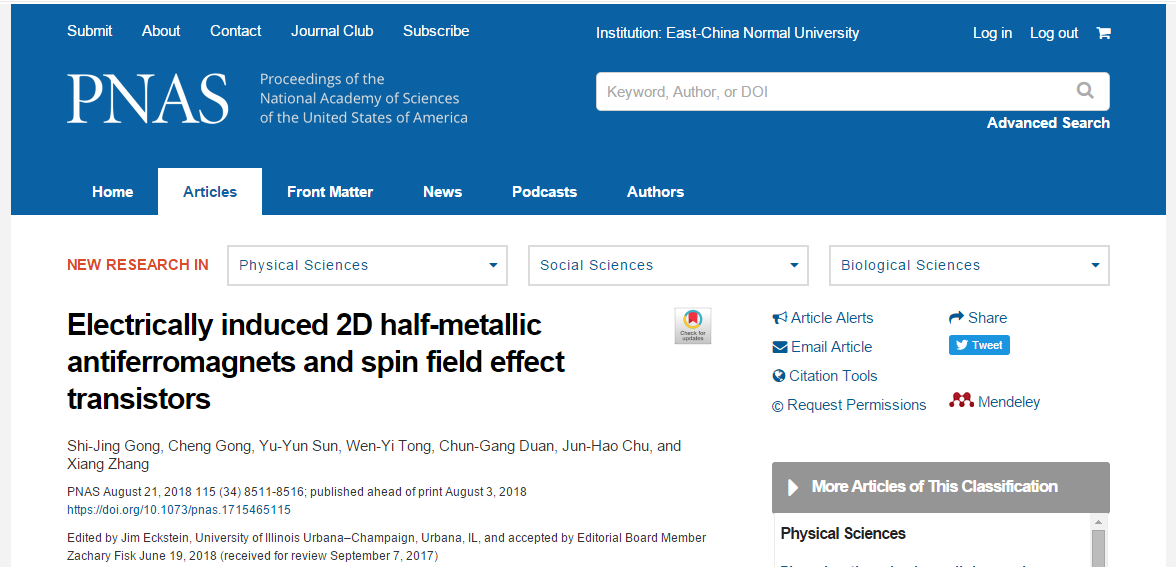Click the Email Article envelope icon
Screen dimensions: 1176x567
coord(780,347)
